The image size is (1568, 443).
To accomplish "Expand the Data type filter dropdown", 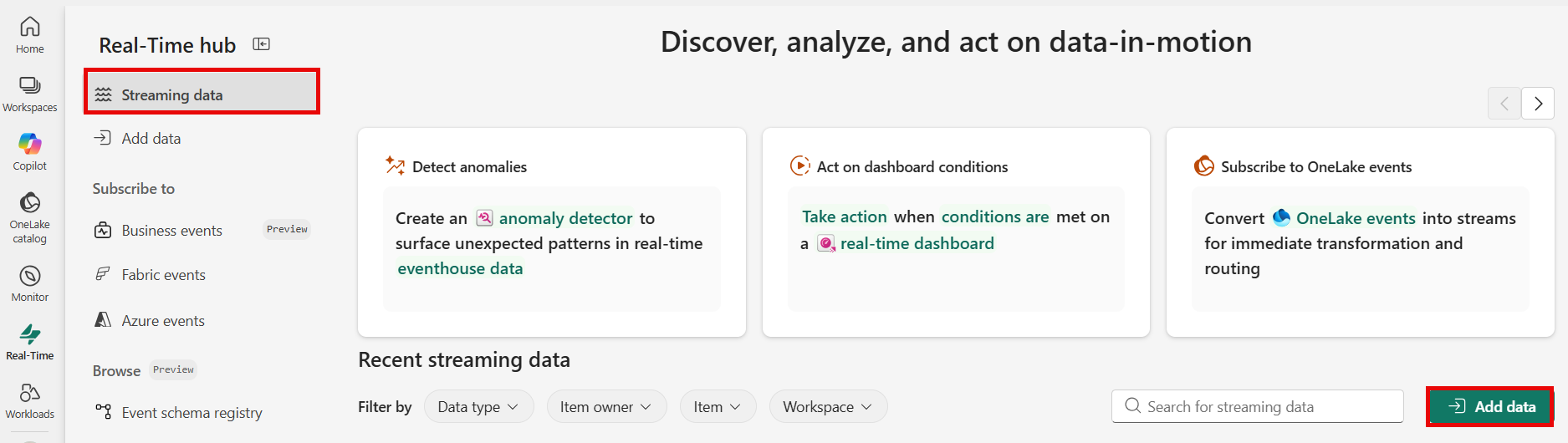I will tap(478, 407).
